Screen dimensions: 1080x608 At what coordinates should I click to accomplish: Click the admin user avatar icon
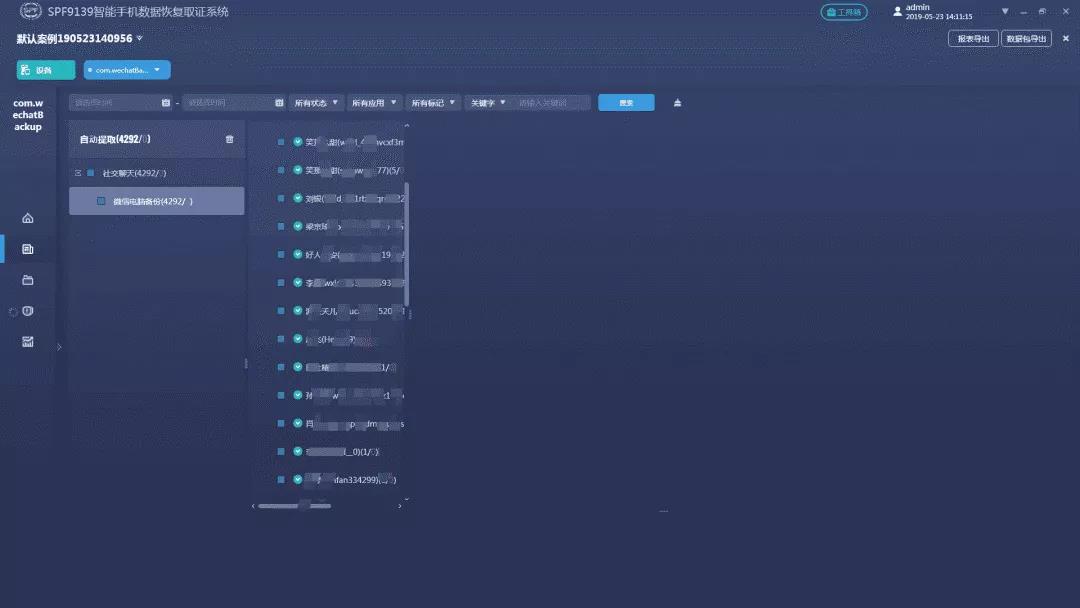click(897, 12)
